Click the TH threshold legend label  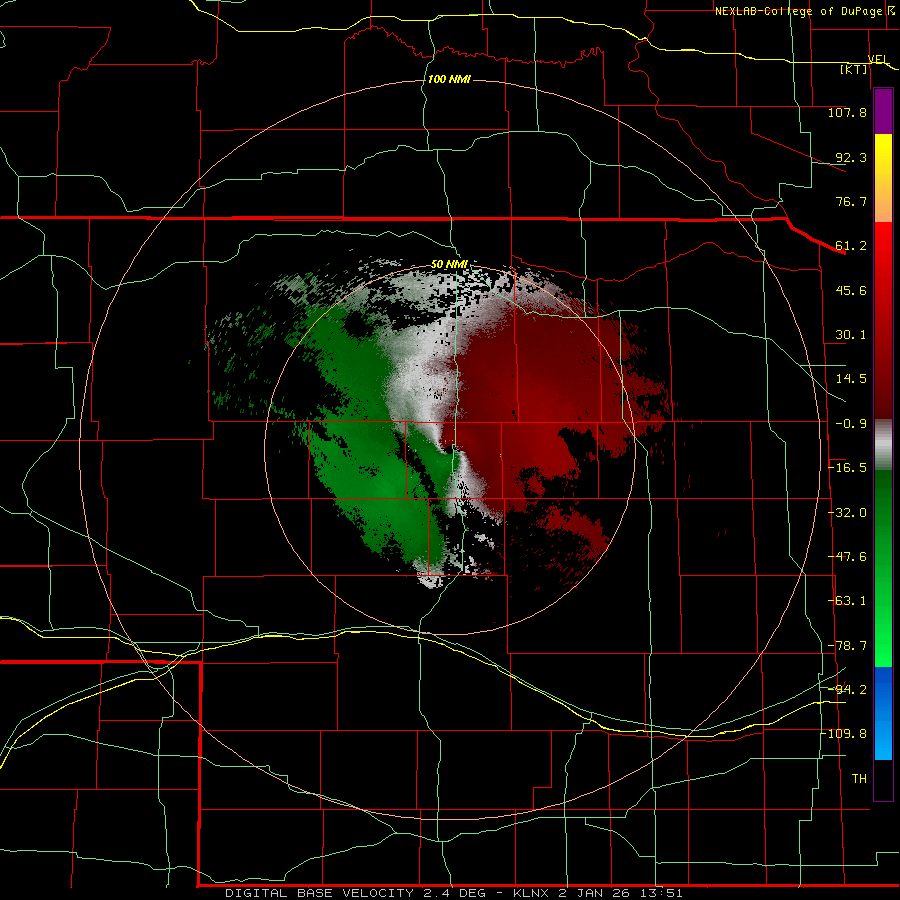pyautogui.click(x=859, y=779)
